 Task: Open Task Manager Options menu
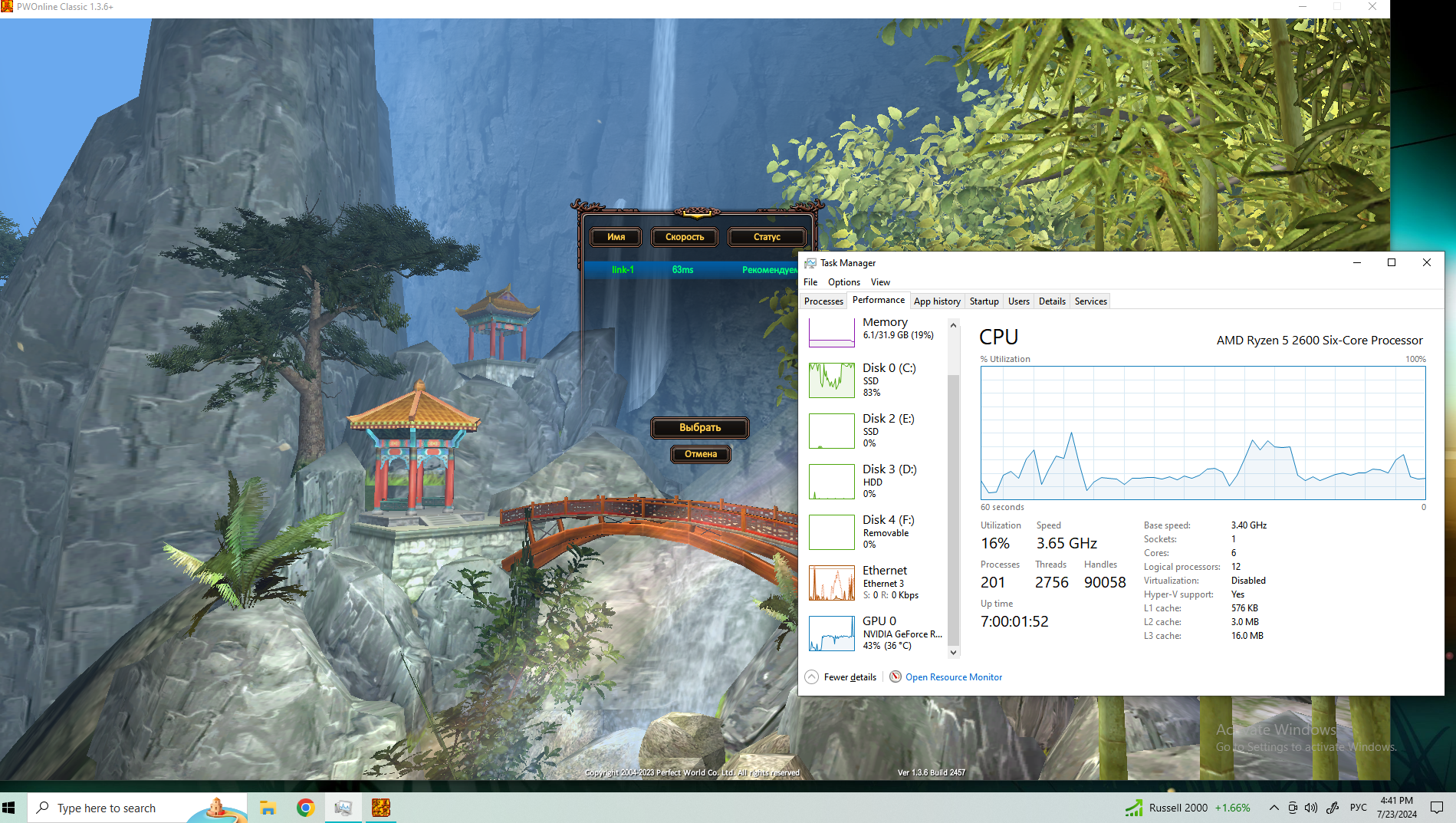tap(843, 282)
